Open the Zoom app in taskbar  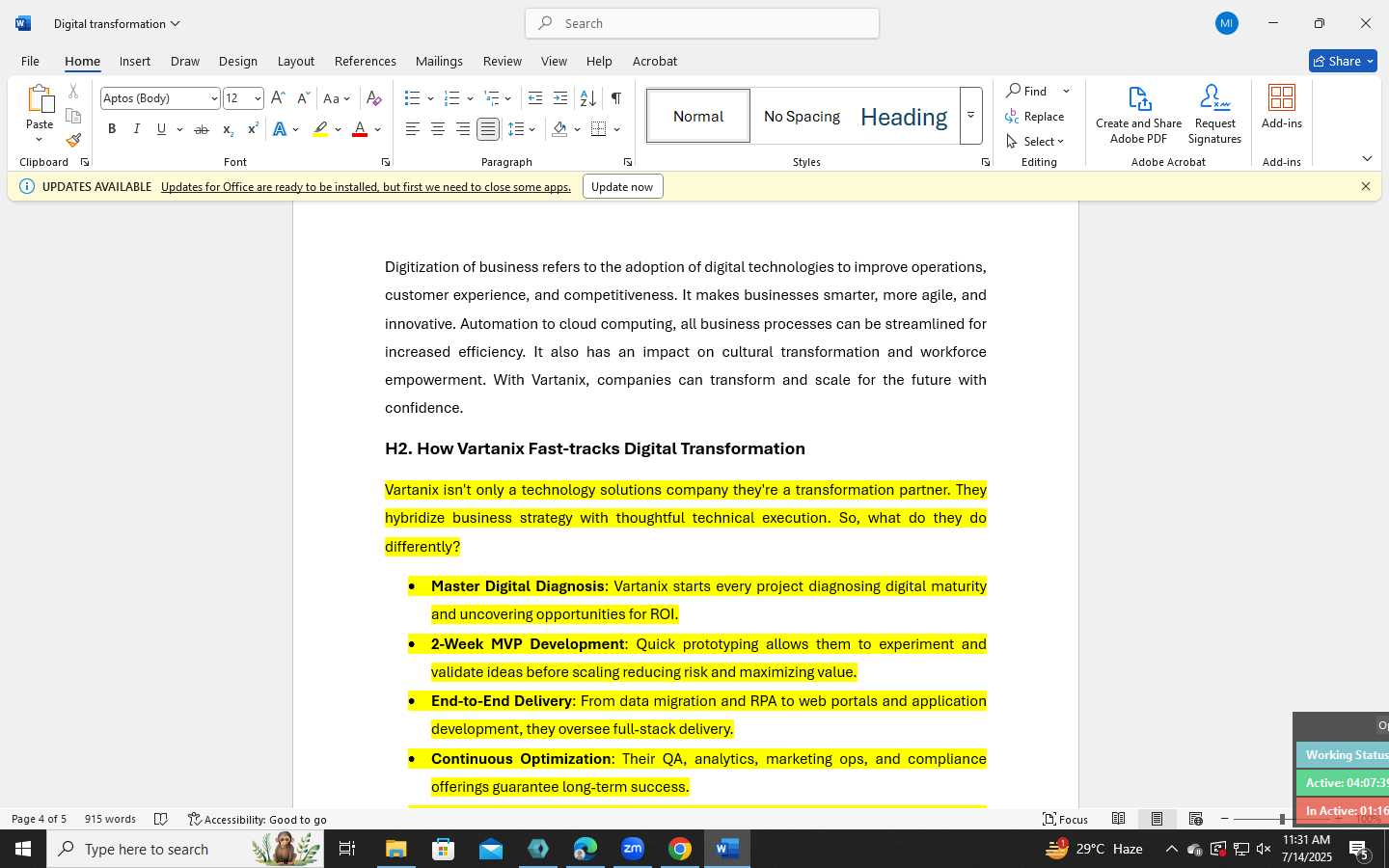tap(633, 849)
